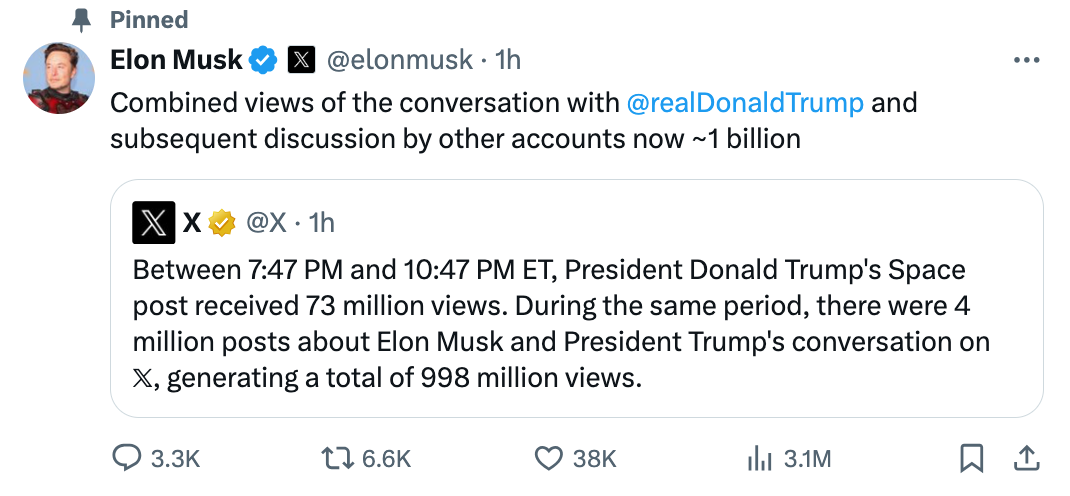
Task: Click the 38K likes count
Action: pyautogui.click(x=594, y=458)
